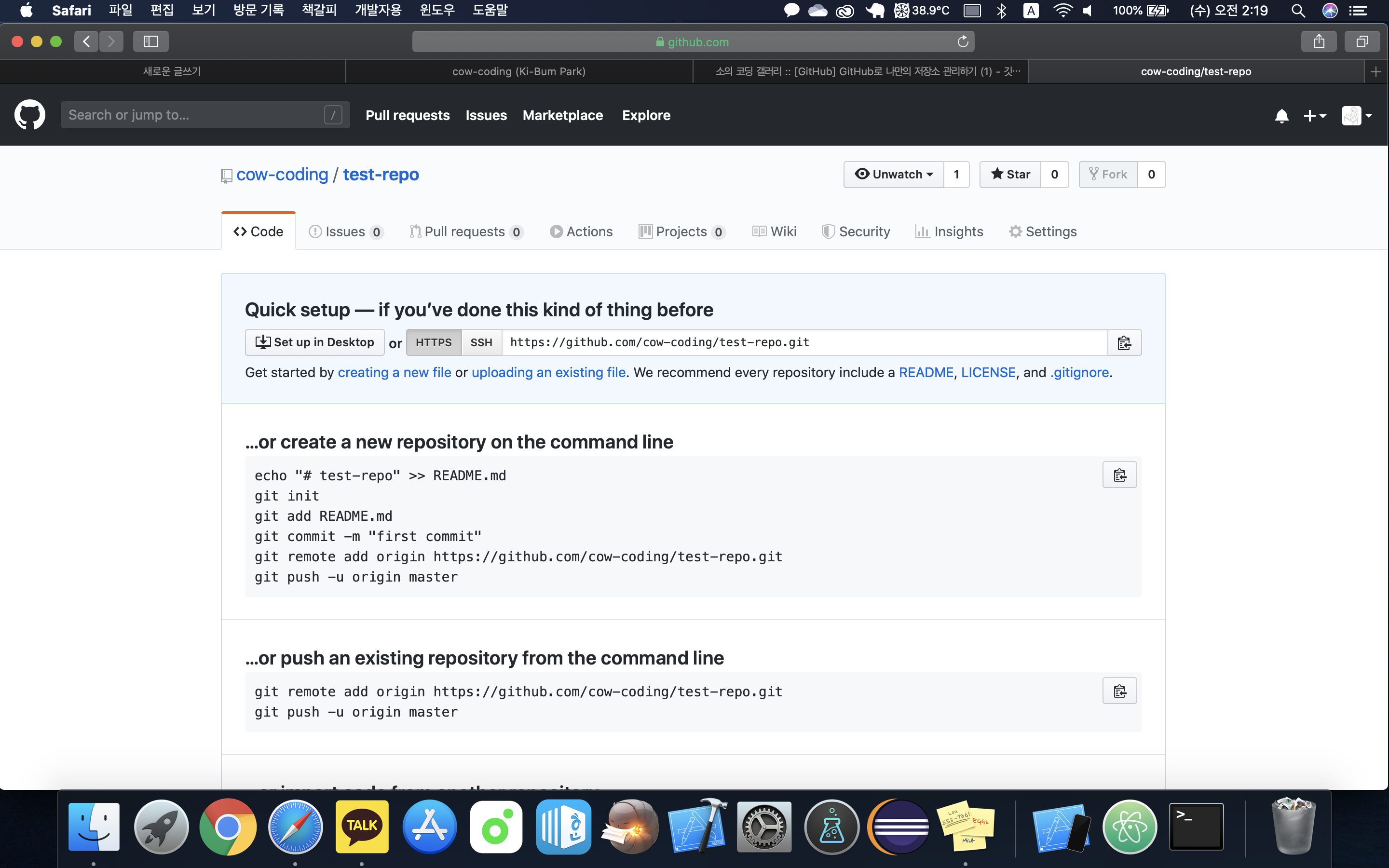Reload the page in the address bar

pos(963,41)
